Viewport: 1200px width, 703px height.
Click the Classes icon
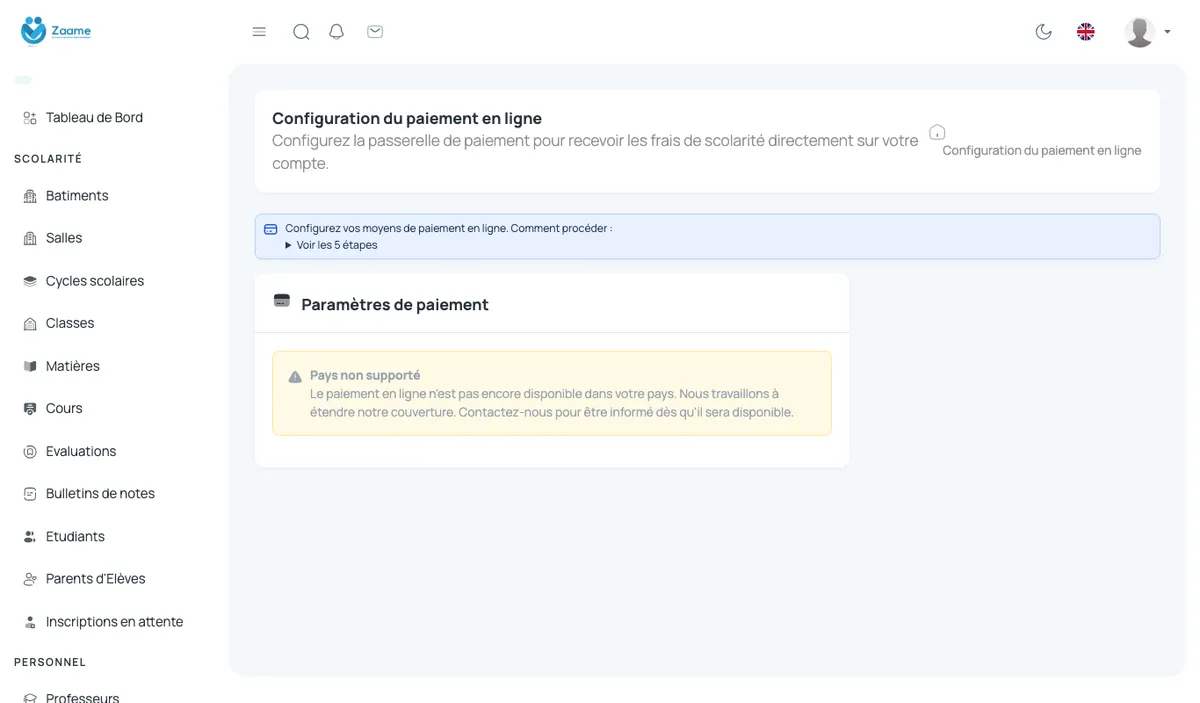30,324
